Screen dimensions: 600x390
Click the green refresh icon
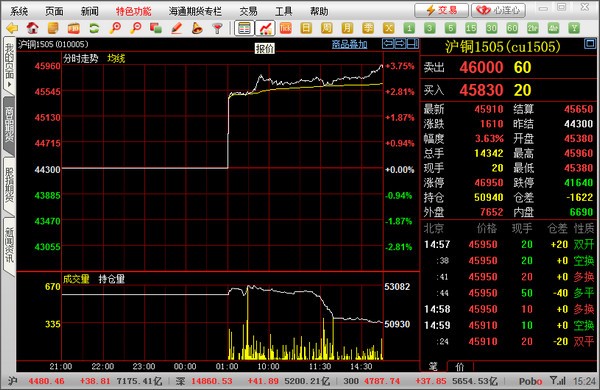[x=94, y=28]
